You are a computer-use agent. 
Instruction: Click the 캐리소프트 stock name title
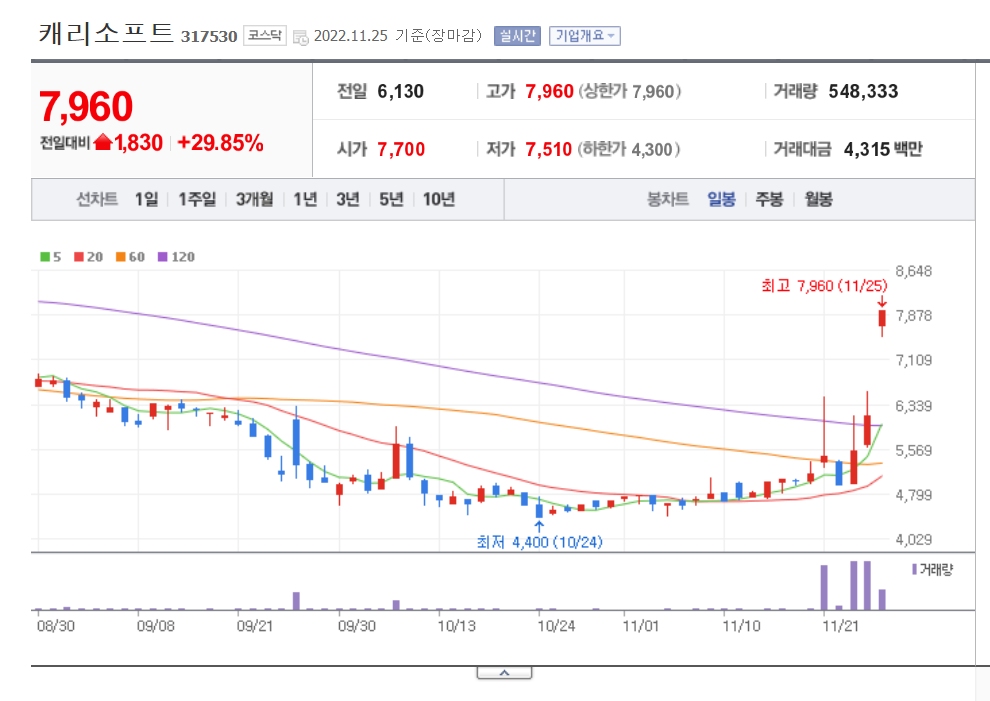tap(106, 33)
